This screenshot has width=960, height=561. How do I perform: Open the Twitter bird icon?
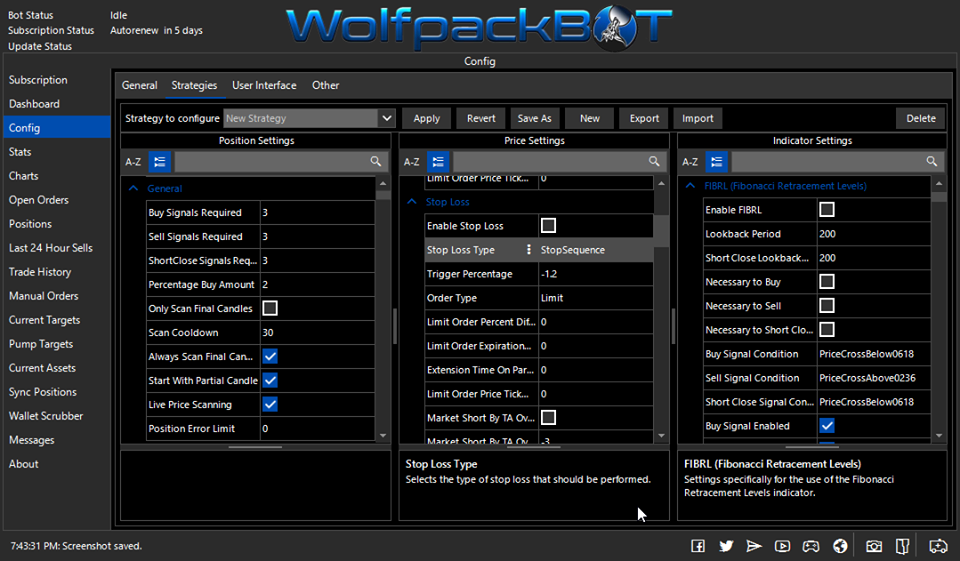(726, 546)
